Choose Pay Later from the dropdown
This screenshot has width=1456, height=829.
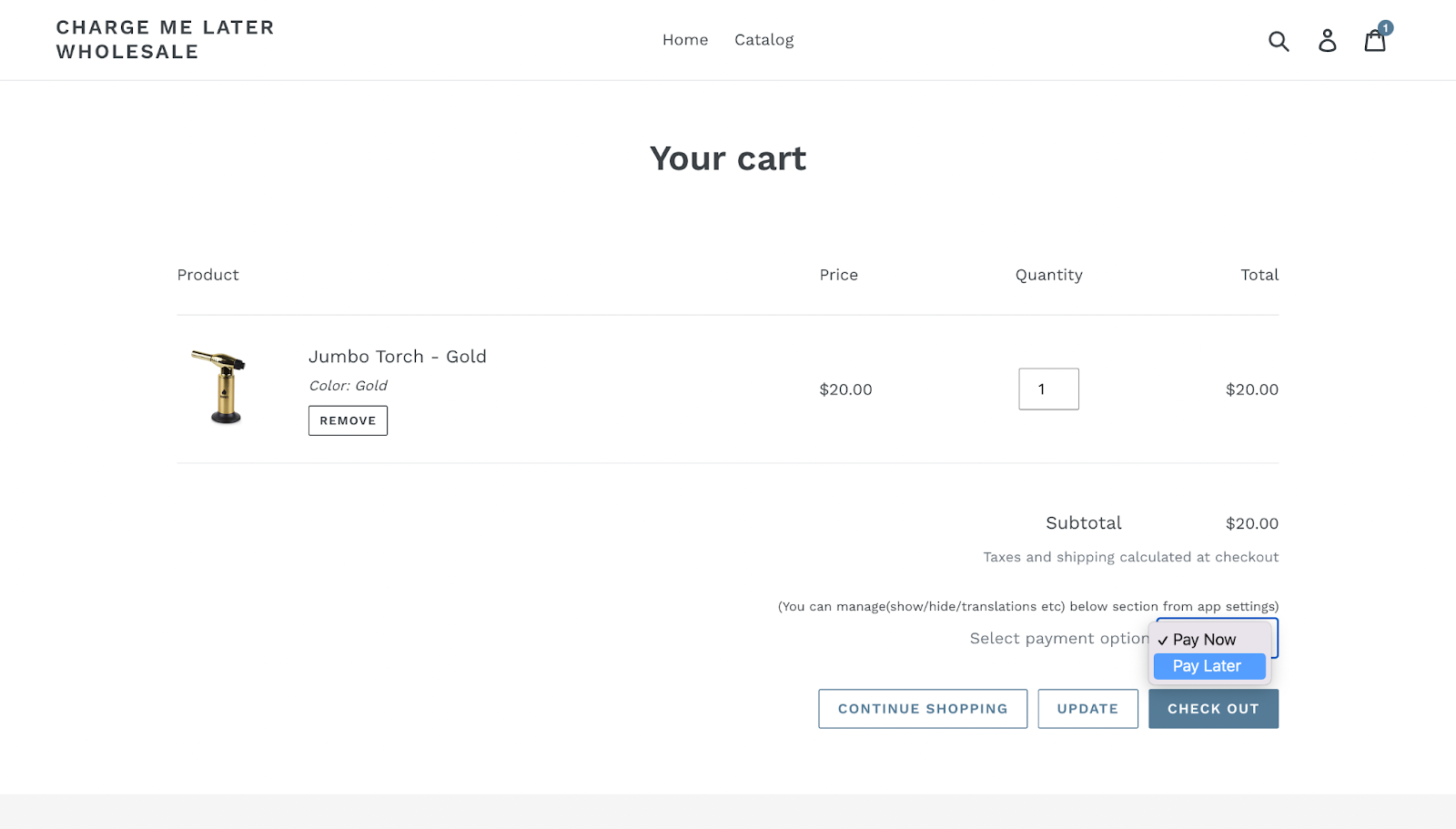tap(1208, 666)
